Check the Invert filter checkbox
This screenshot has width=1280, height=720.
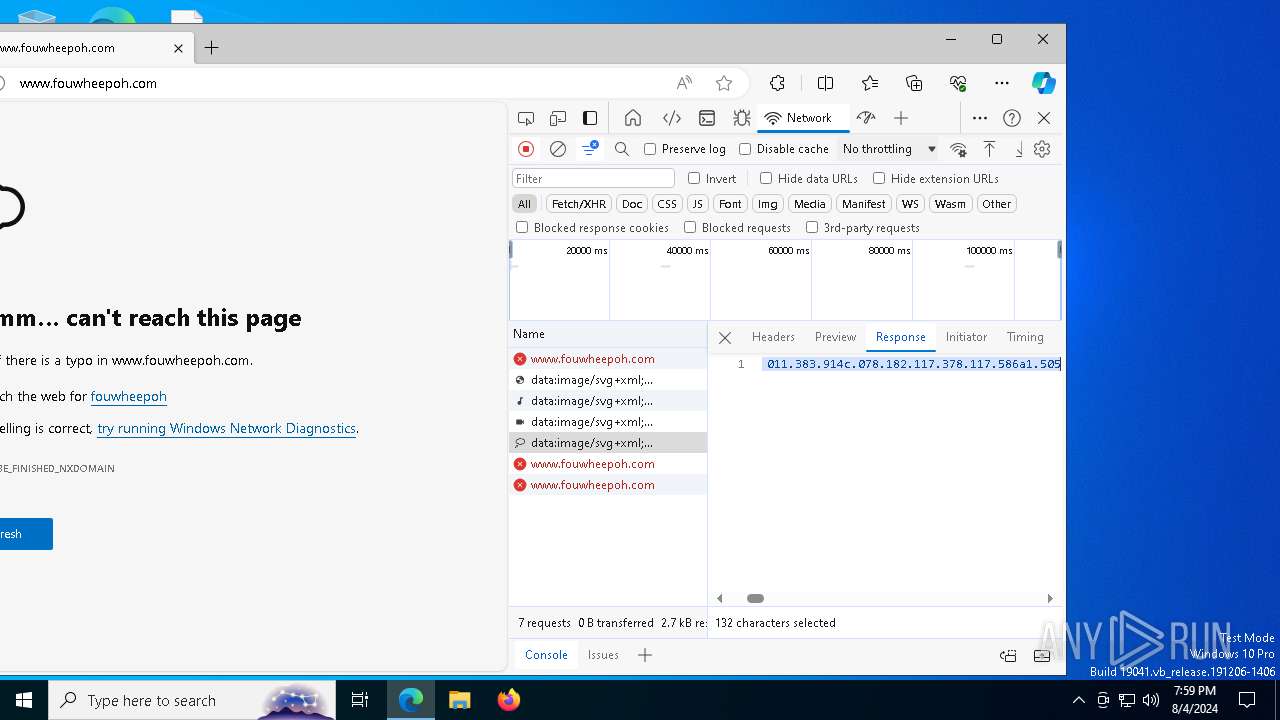694,178
